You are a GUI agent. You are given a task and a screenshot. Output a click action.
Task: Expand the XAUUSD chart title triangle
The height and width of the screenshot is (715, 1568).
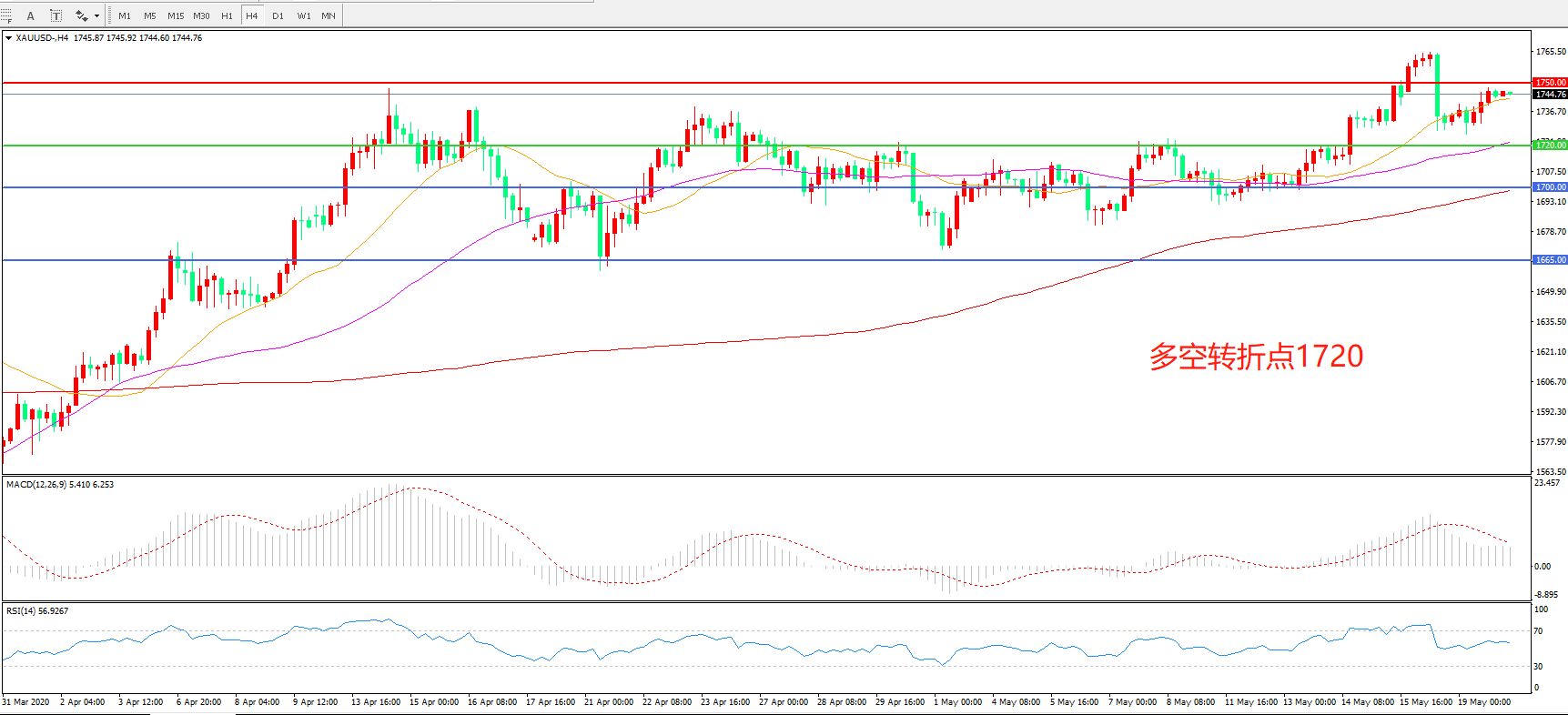(x=8, y=38)
